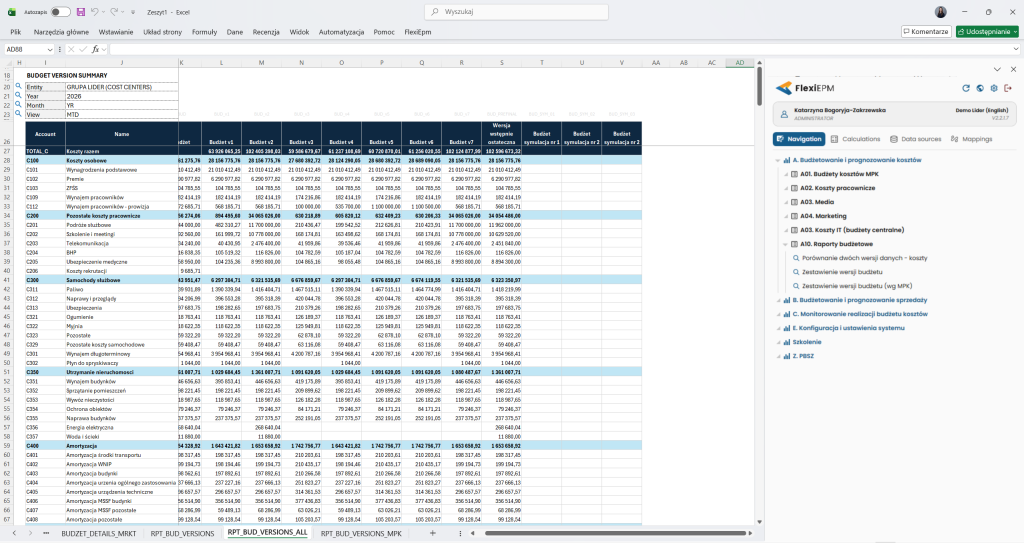Image resolution: width=1024 pixels, height=543 pixels.
Task: Click the horizontal scrollbar thumb under the sheet
Action: click(x=617, y=533)
